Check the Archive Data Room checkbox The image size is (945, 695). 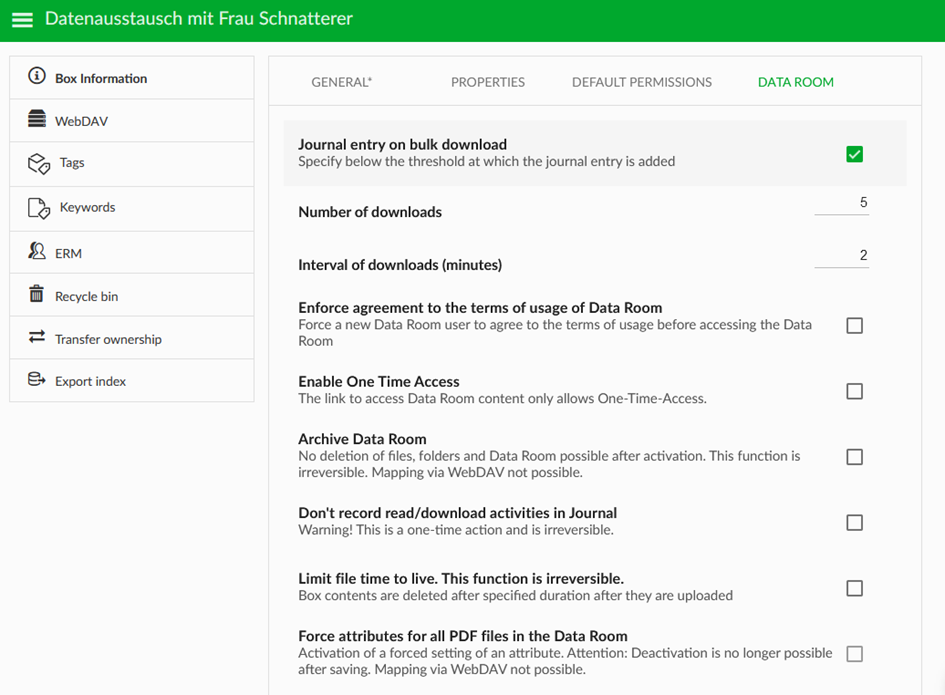point(854,457)
